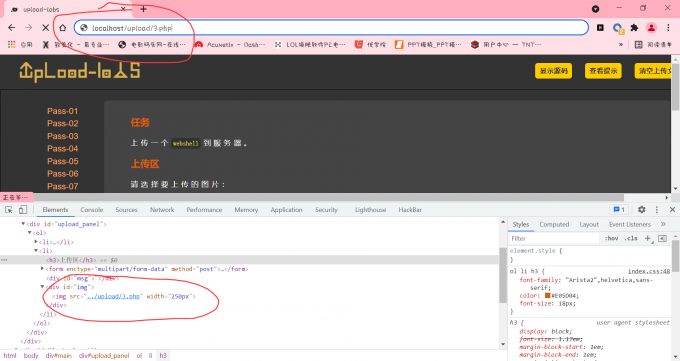This screenshot has width=680, height=361.
Task: Switch to the Event Listeners pane tab
Action: (630, 224)
